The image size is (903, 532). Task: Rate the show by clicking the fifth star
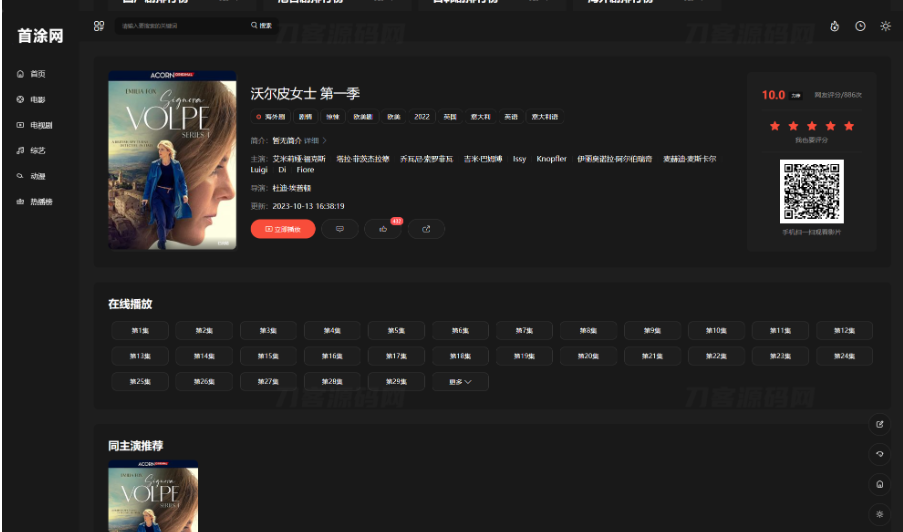pyautogui.click(x=849, y=126)
